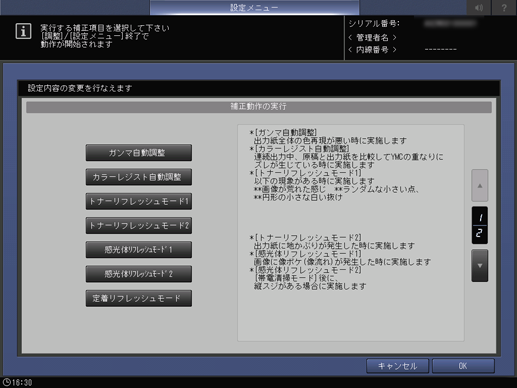Click the シリアル番号 label
517x388 pixels.
coord(374,24)
